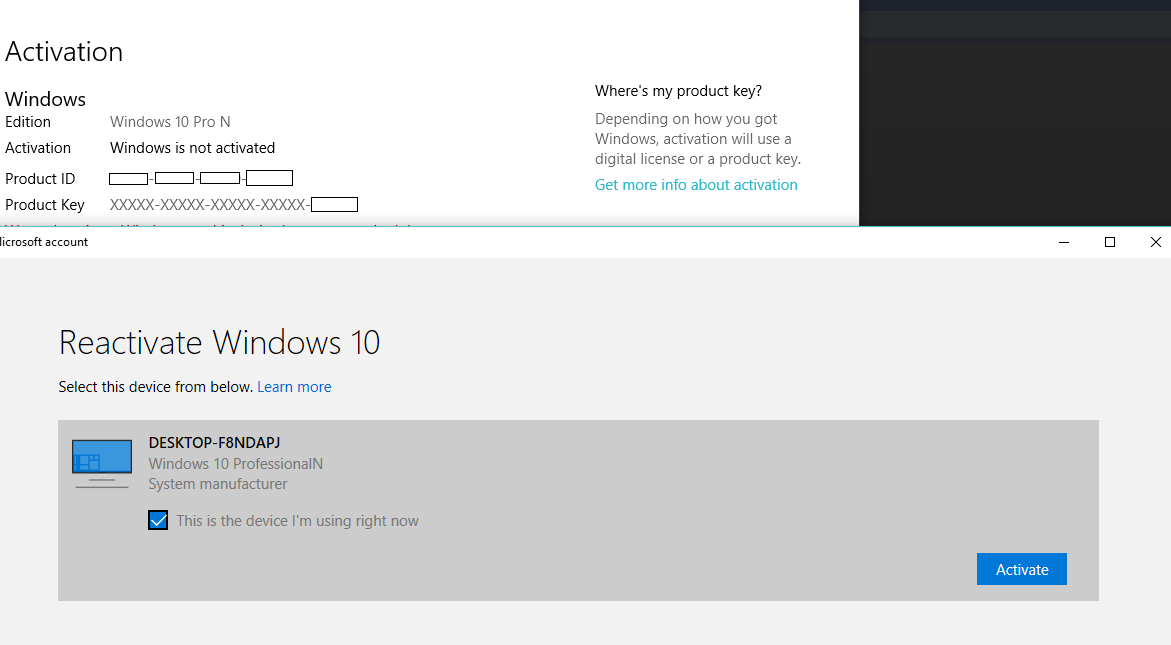Uncheck 'This is the device I'm using right now'
This screenshot has width=1171, height=645.
158,520
